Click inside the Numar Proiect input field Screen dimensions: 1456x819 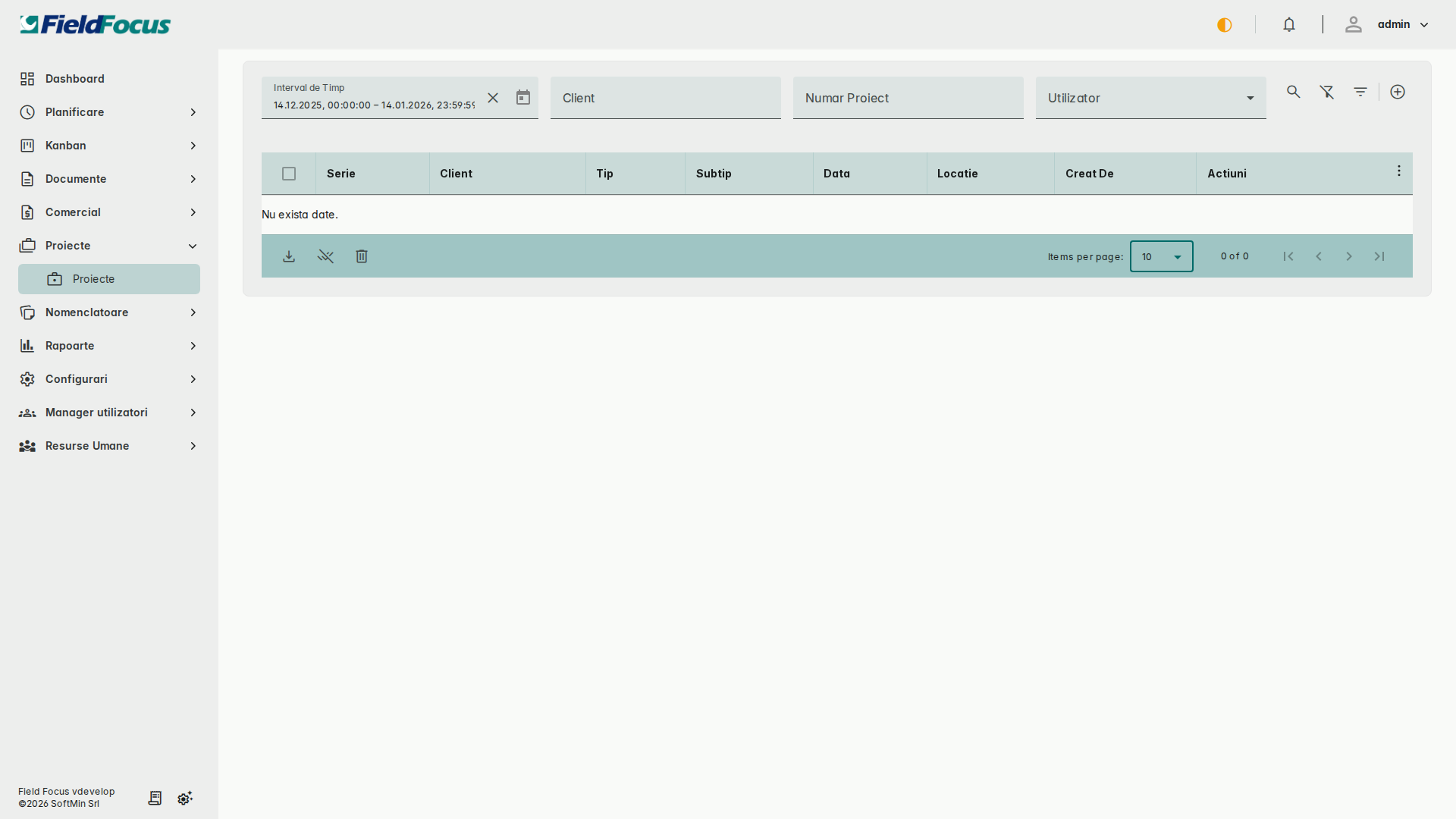[x=908, y=98]
